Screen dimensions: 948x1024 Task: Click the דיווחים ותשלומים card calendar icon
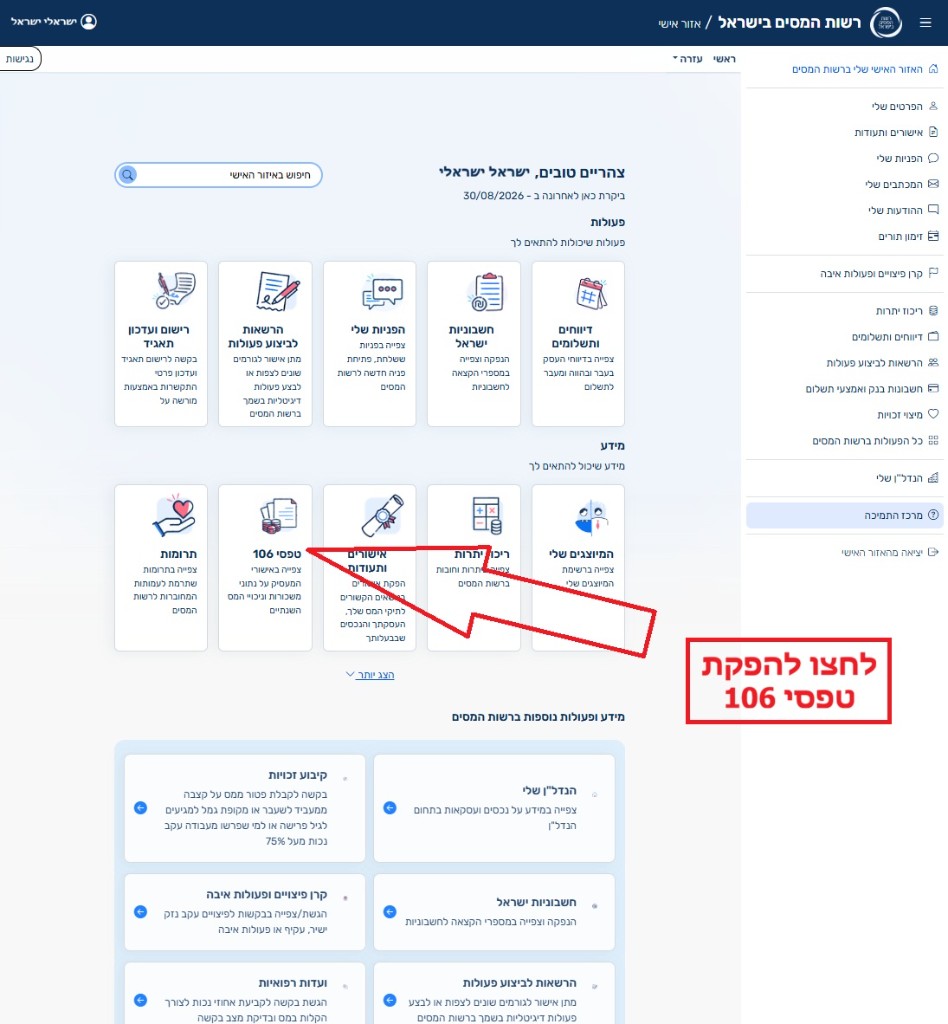(x=591, y=293)
